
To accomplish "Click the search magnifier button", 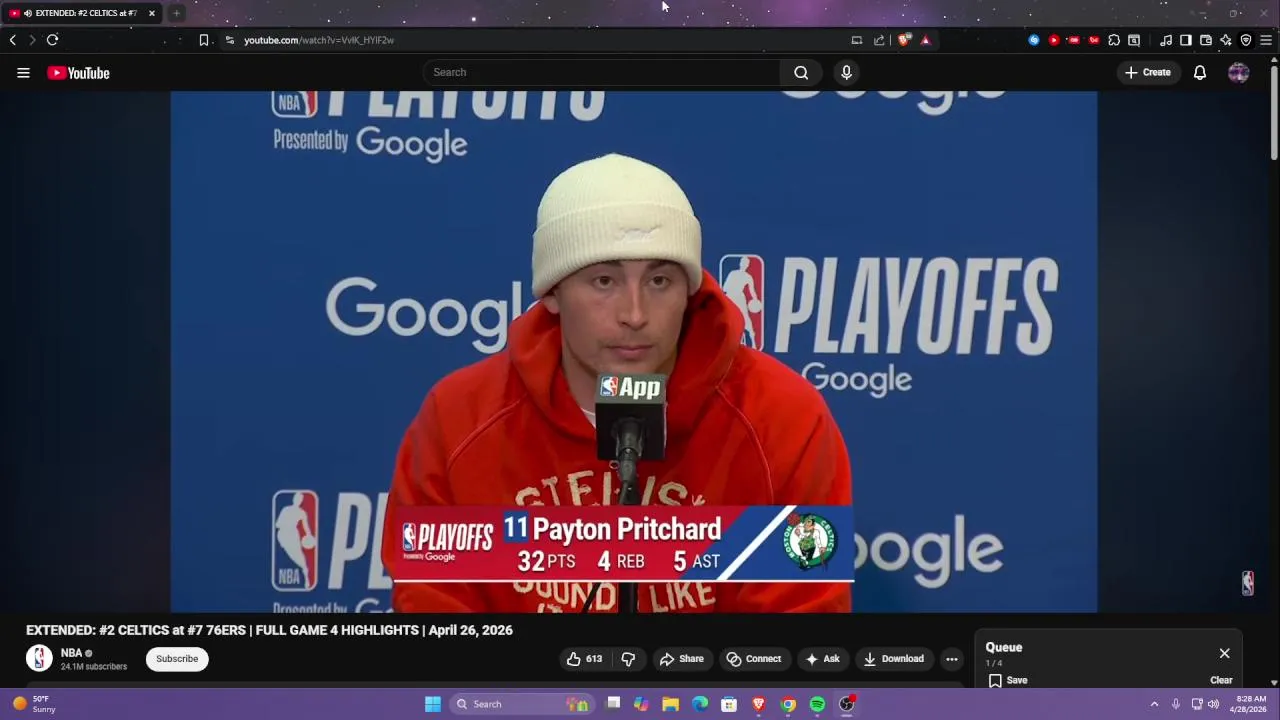I will [x=801, y=72].
